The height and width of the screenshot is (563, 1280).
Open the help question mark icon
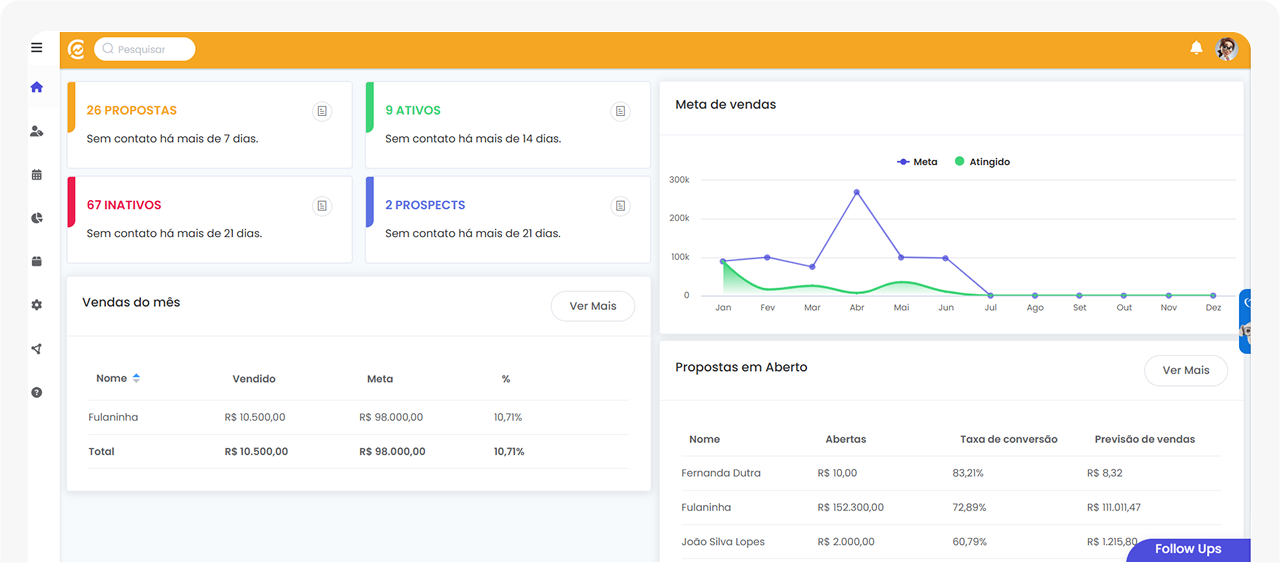(x=37, y=393)
